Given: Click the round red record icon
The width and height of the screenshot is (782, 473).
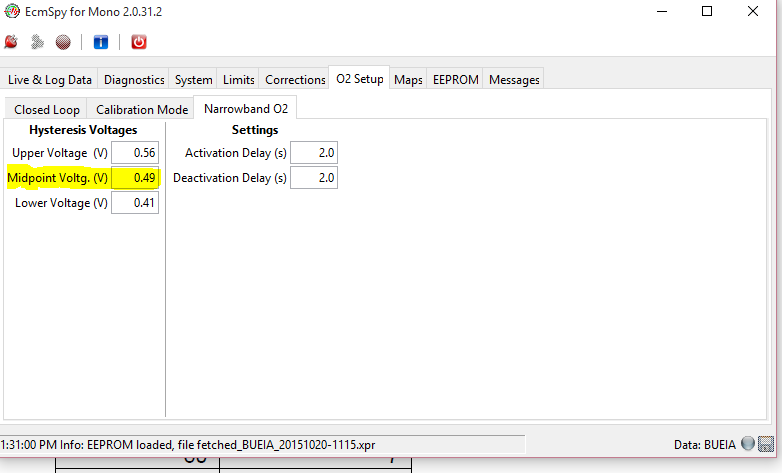Looking at the screenshot, I should [62, 42].
